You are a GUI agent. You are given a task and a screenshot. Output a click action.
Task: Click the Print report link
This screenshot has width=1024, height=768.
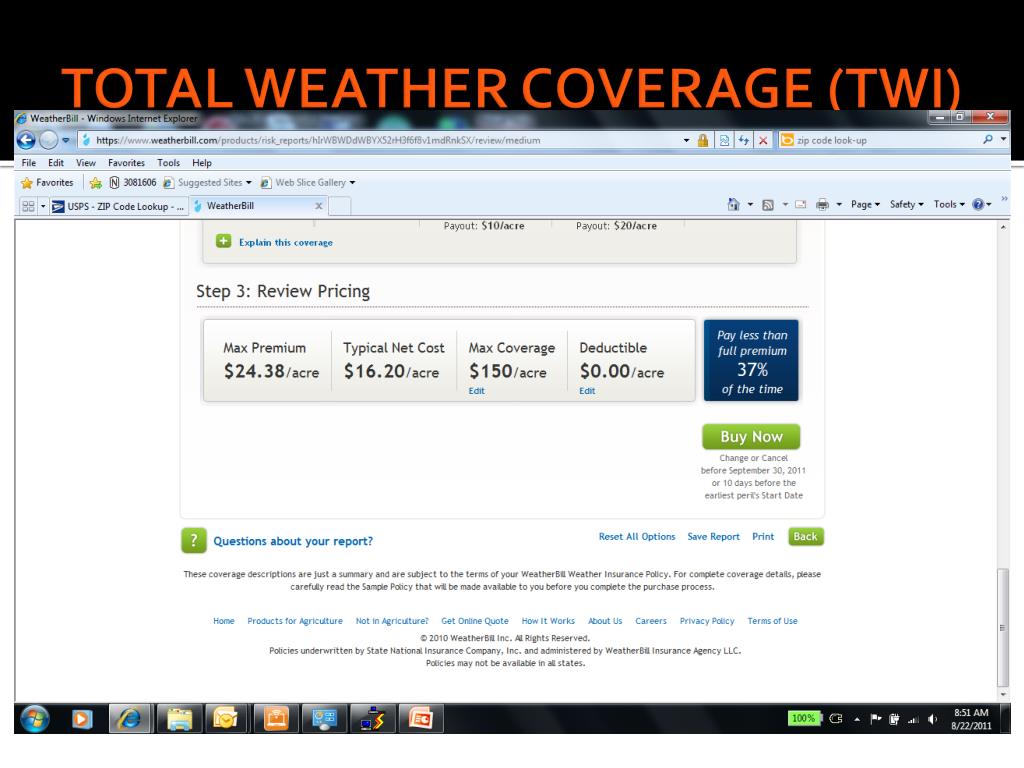click(x=763, y=536)
